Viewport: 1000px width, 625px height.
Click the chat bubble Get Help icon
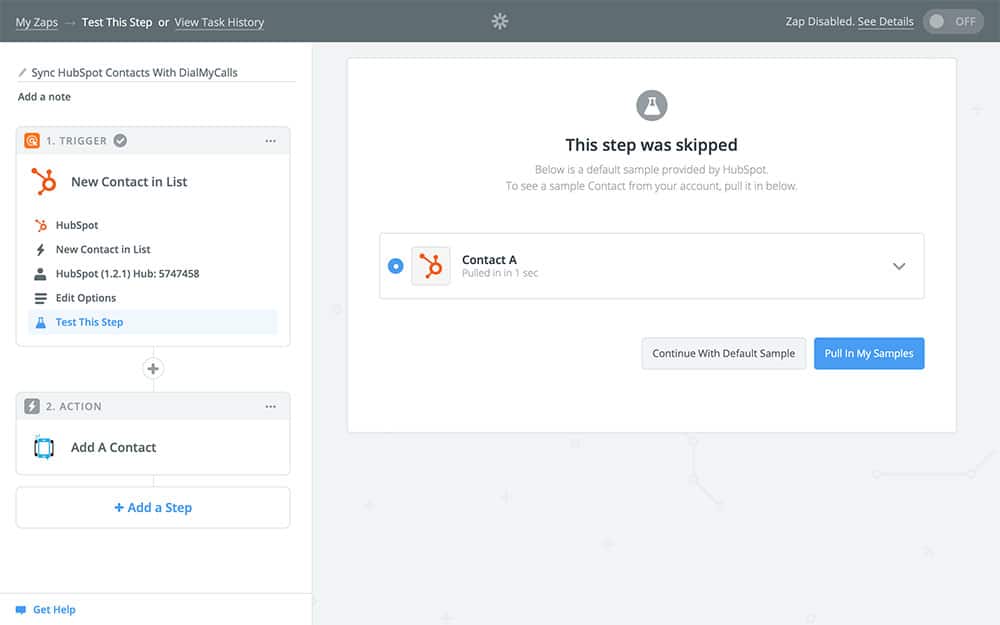[21, 609]
